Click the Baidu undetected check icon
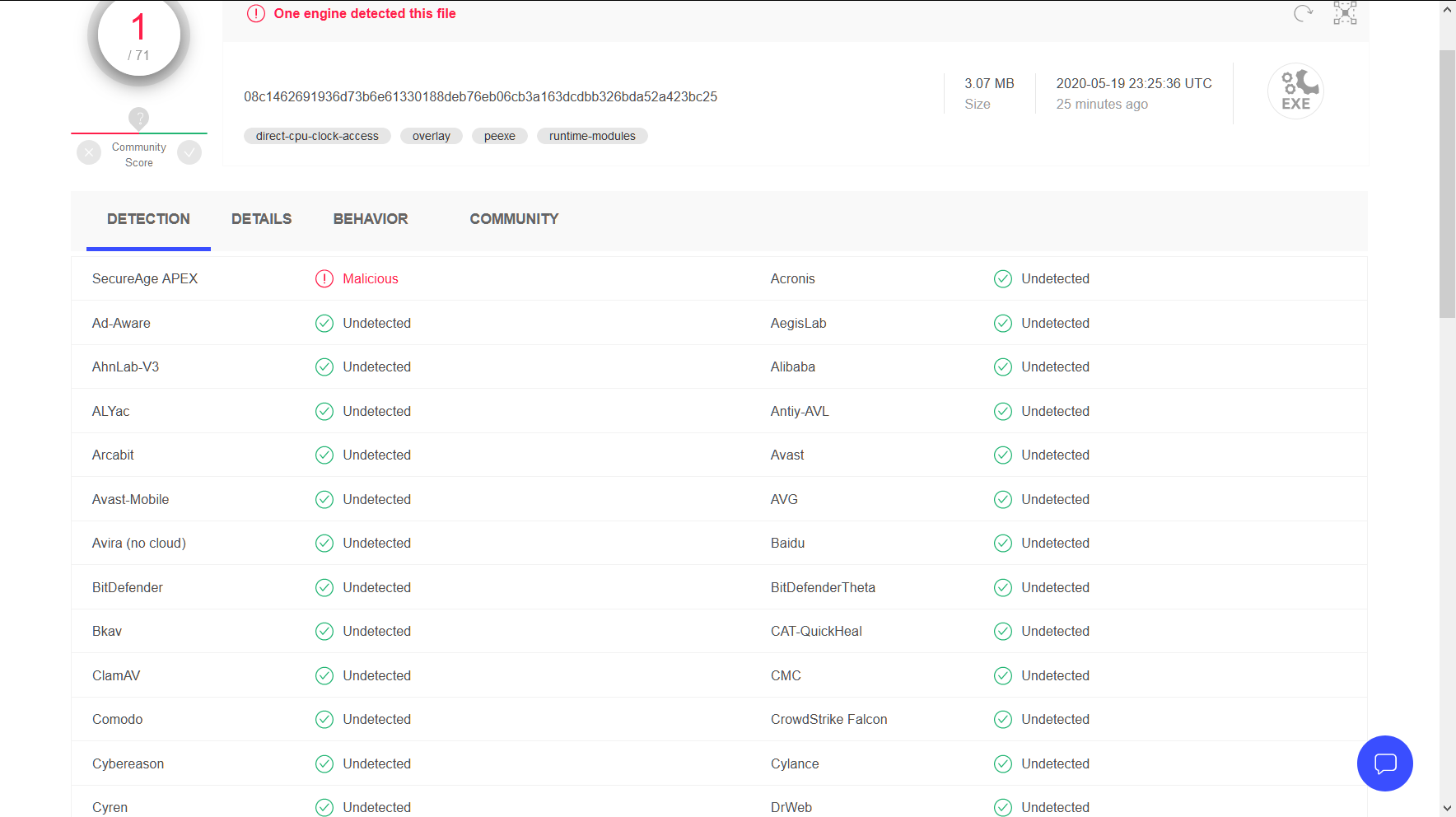This screenshot has width=1456, height=817. [1003, 544]
